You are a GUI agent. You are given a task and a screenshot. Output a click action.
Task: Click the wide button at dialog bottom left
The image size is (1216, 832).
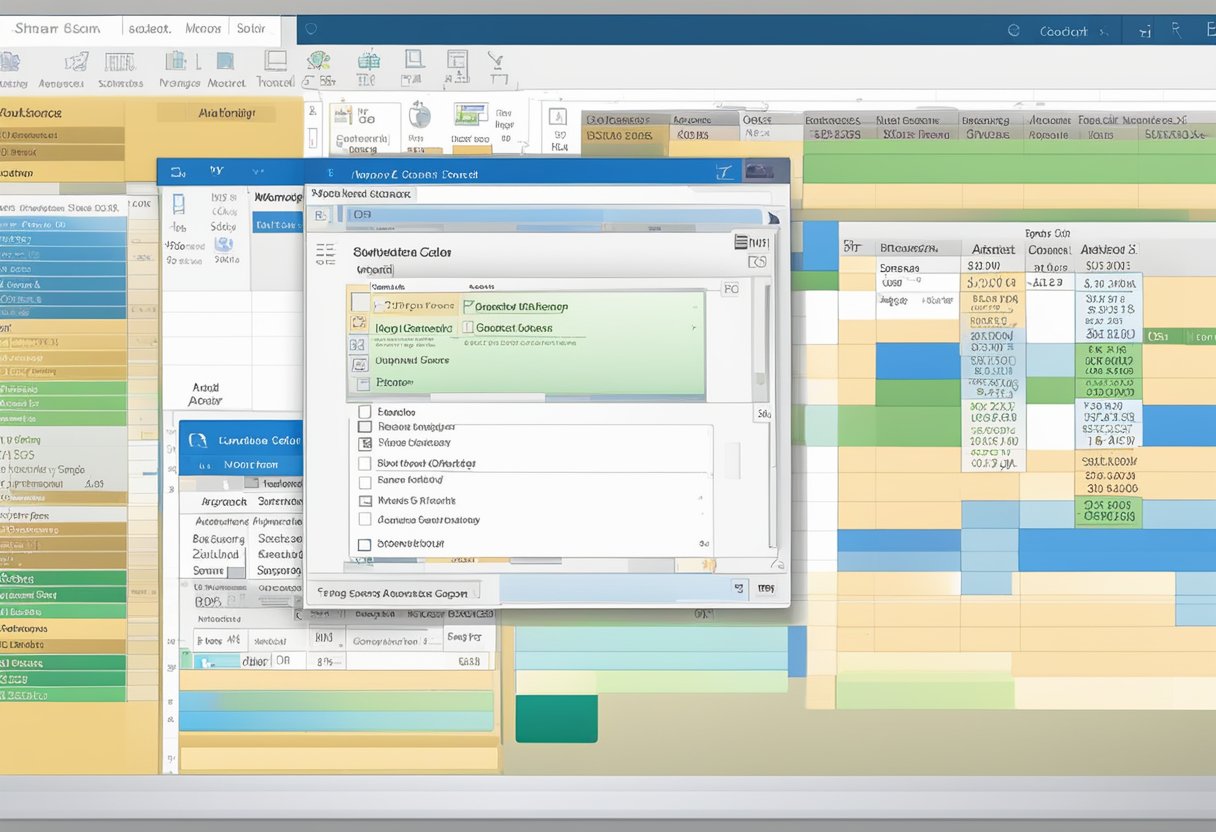392,592
